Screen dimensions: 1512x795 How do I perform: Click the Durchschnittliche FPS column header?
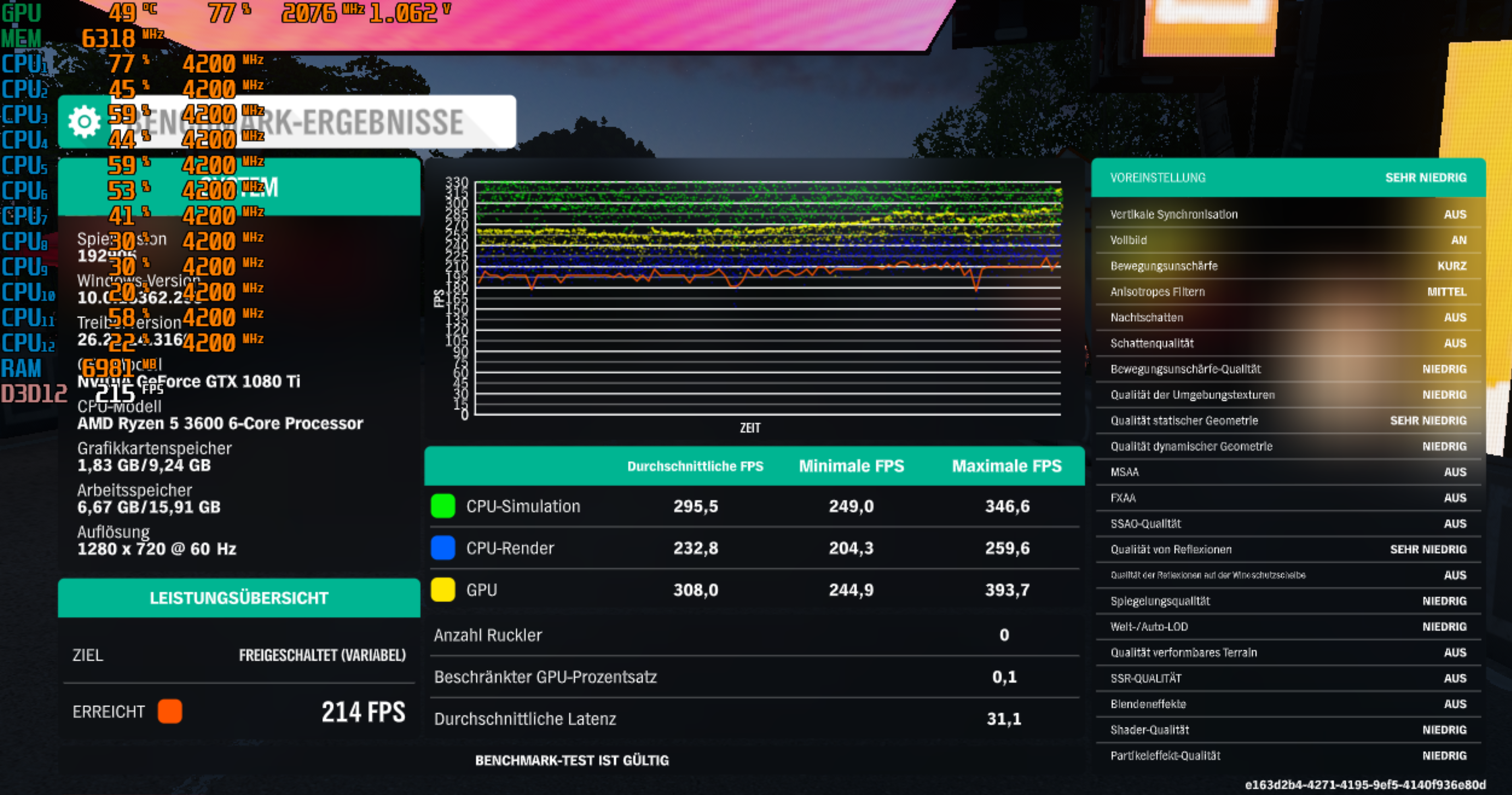[695, 466]
